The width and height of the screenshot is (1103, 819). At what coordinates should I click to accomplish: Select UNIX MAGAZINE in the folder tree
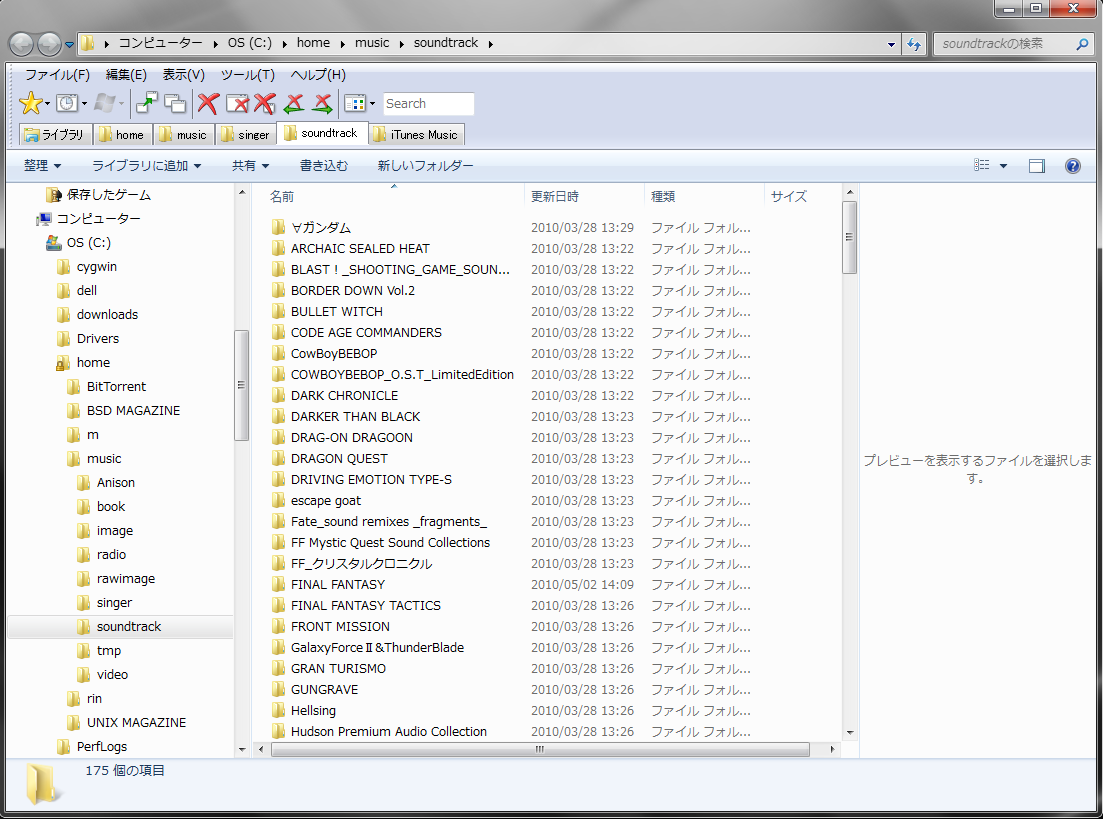136,723
